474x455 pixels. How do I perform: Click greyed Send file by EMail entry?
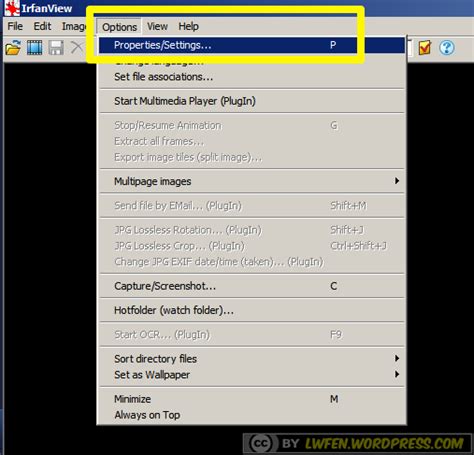(252, 205)
